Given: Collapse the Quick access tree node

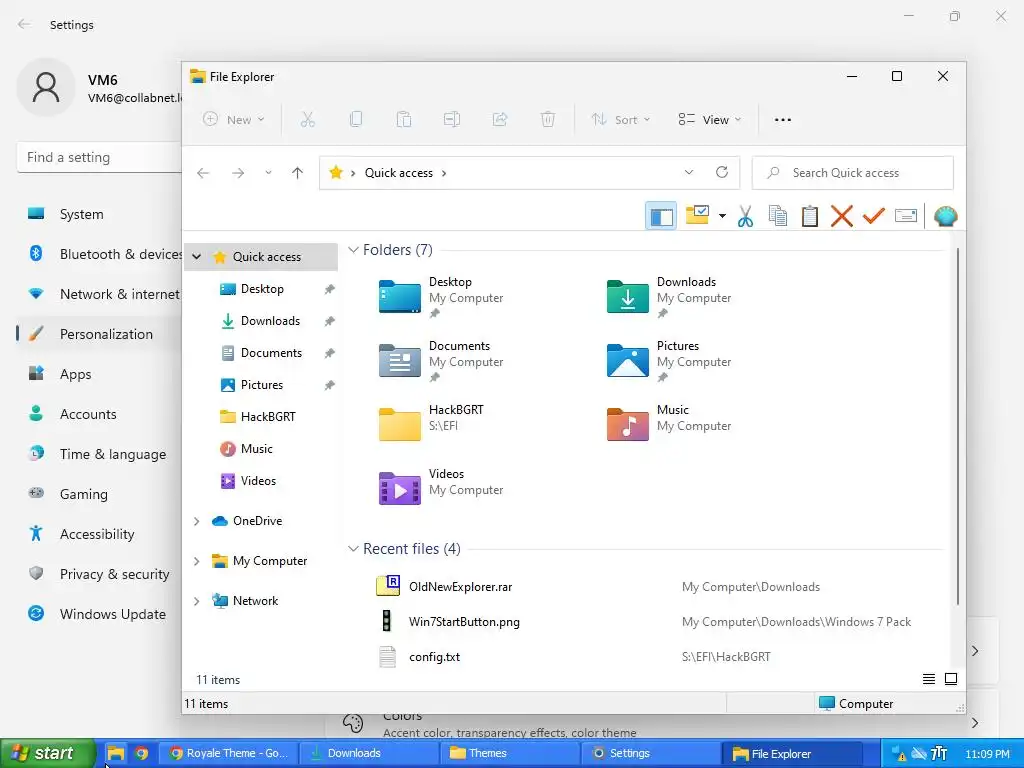Looking at the screenshot, I should (x=197, y=257).
